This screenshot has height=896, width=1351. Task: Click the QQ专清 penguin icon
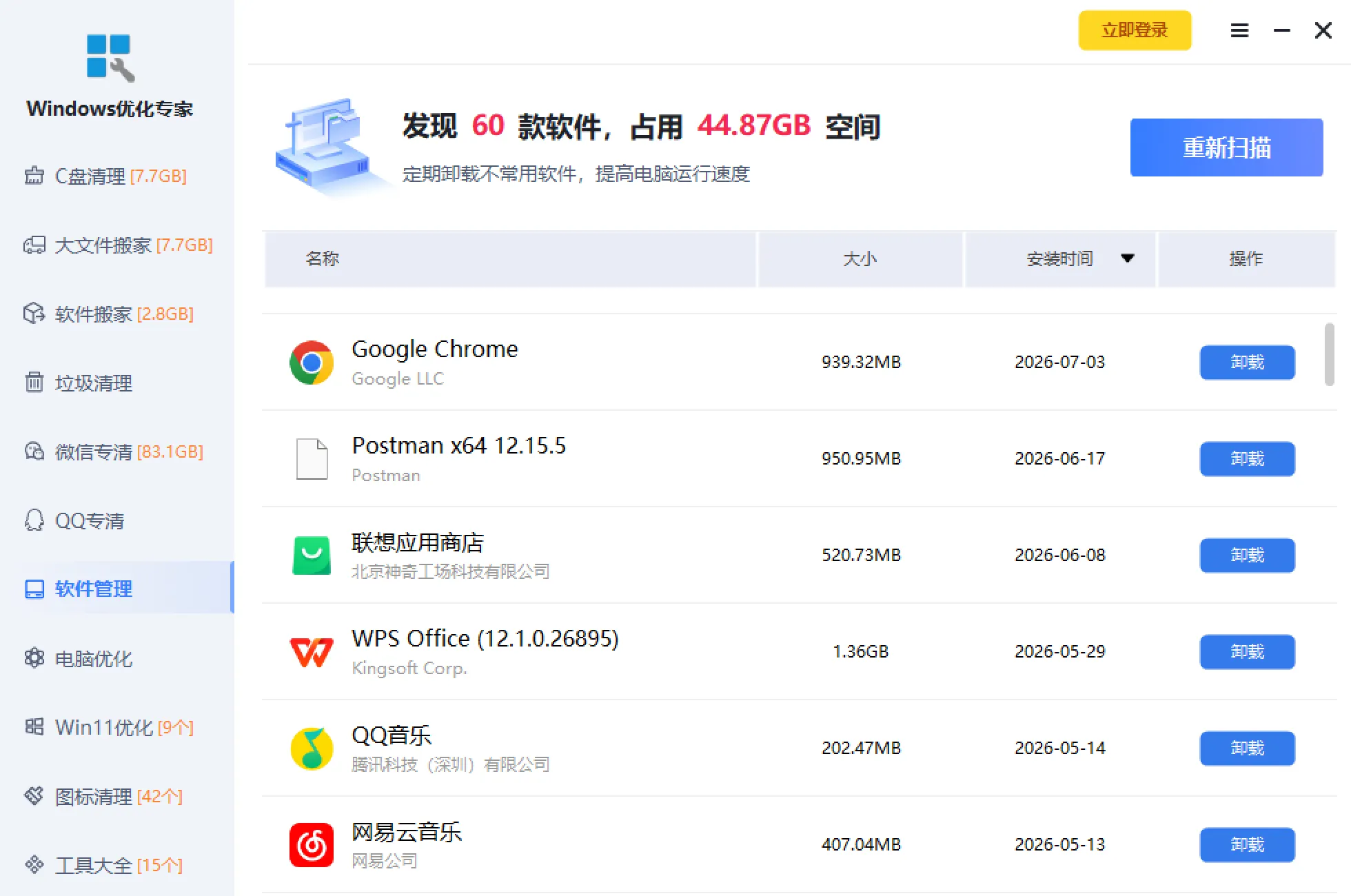point(34,520)
